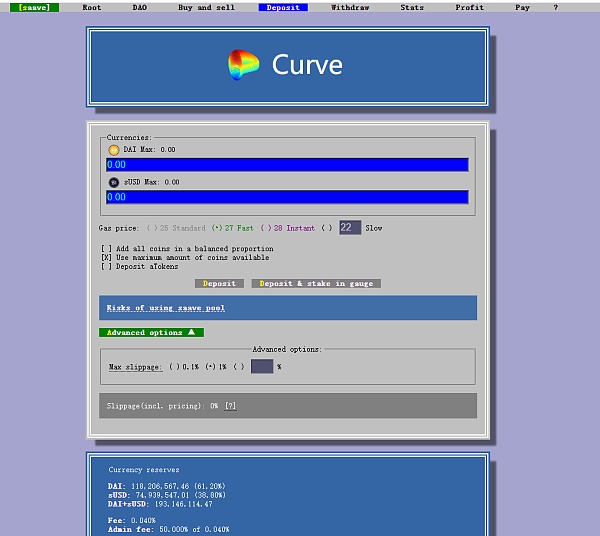
Task: Open the DAO menu item
Action: [x=140, y=8]
